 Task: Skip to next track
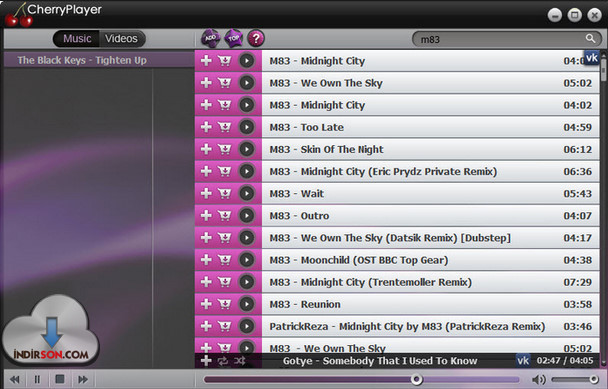[83, 379]
